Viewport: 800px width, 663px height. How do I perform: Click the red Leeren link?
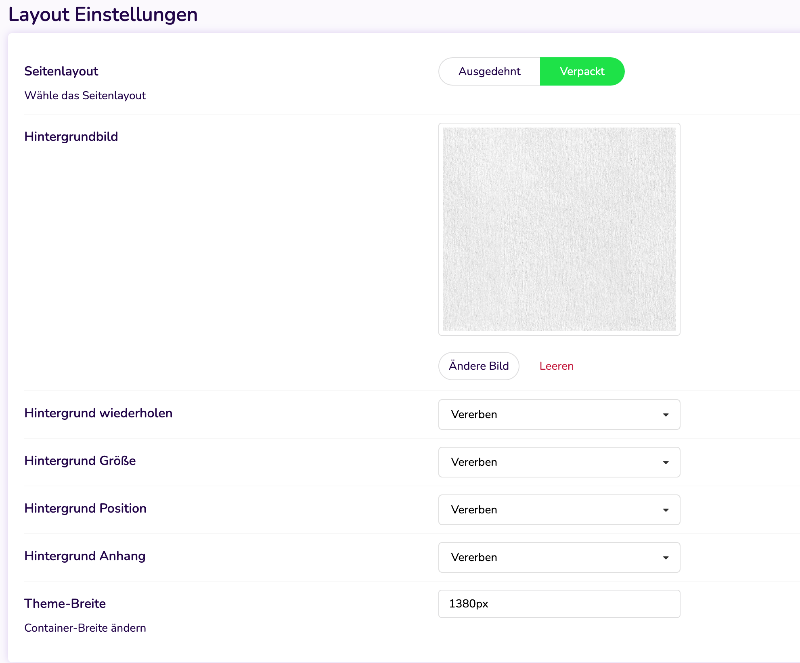tap(556, 366)
